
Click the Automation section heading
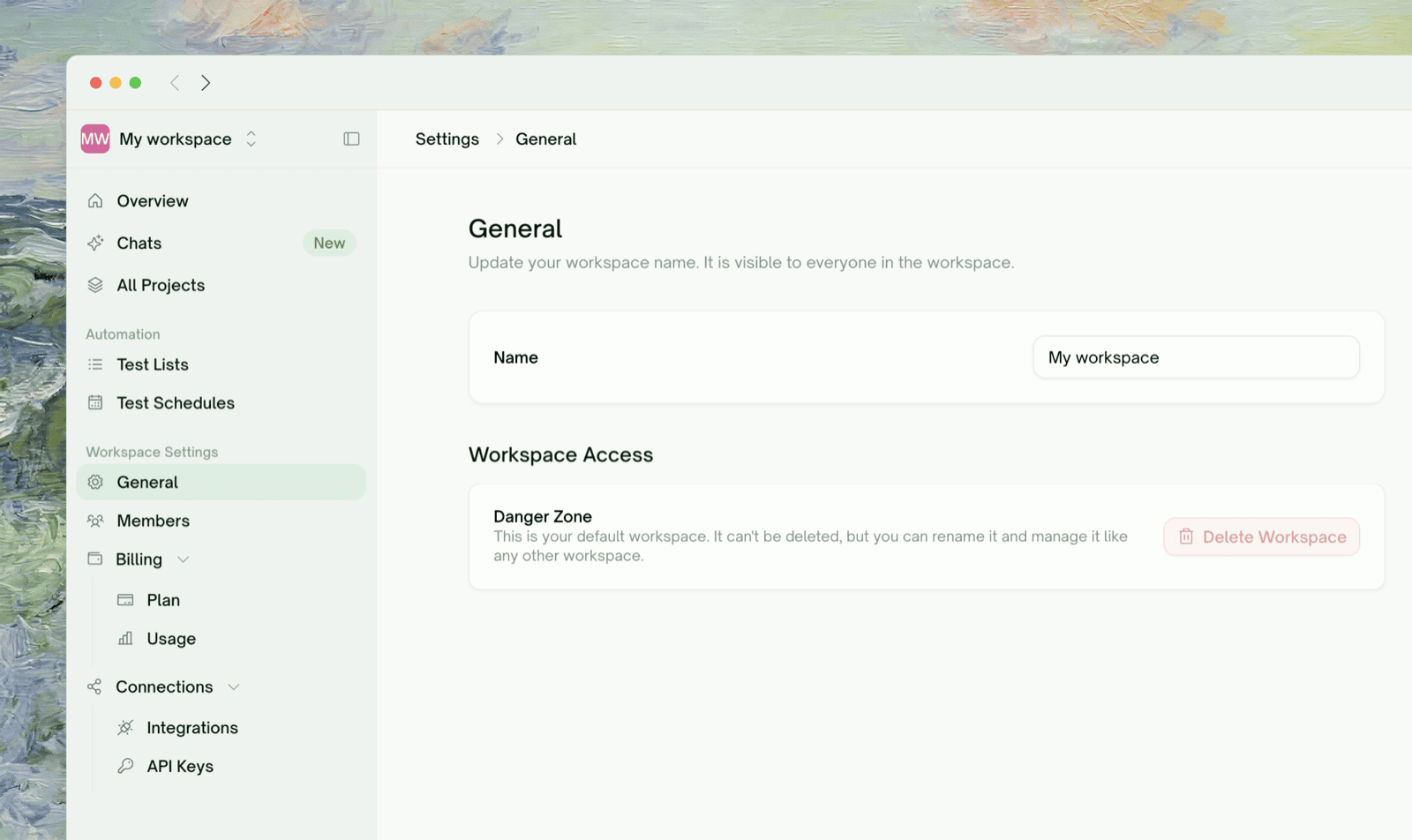tap(123, 334)
